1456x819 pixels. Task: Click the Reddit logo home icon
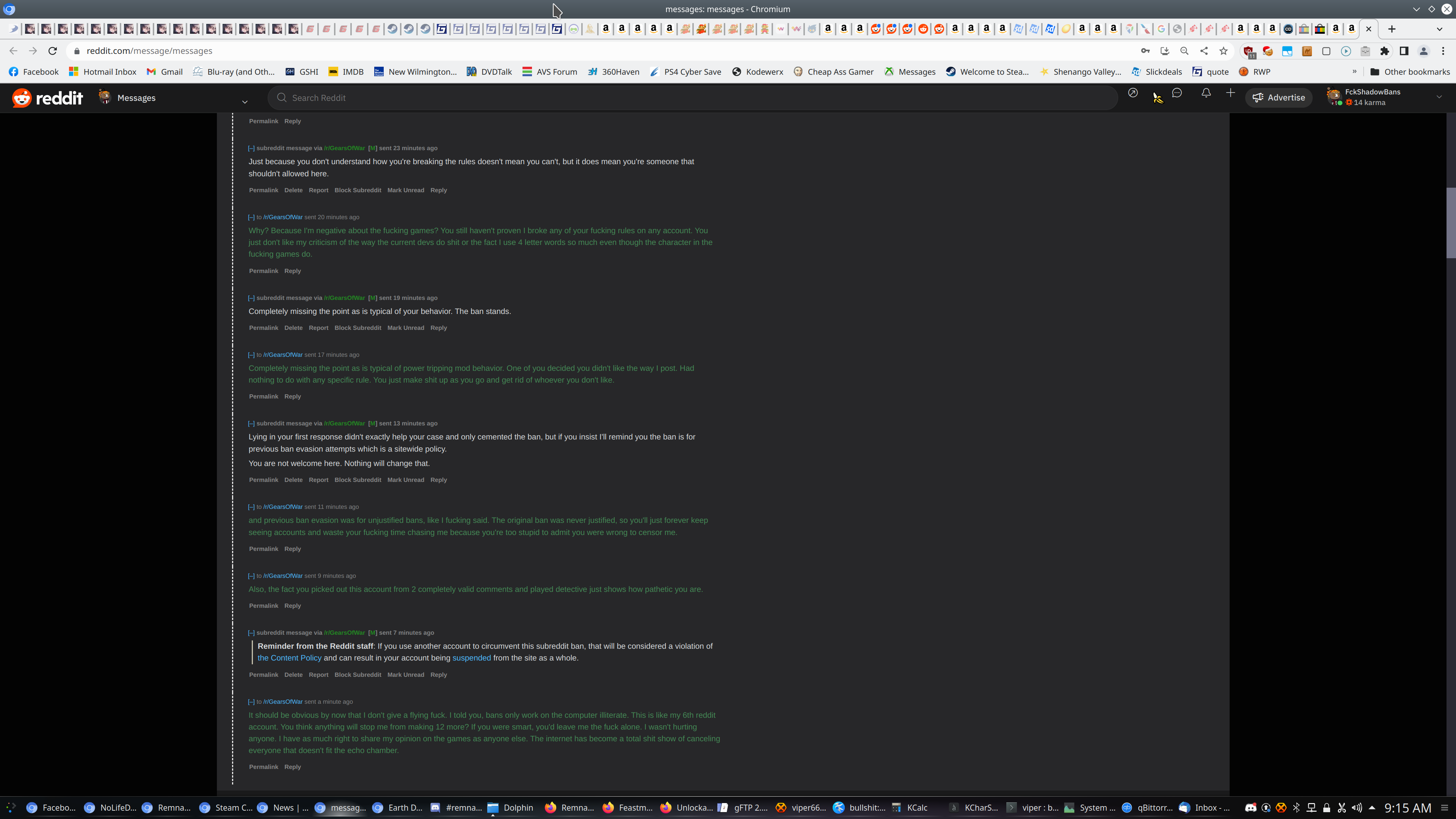[x=47, y=98]
